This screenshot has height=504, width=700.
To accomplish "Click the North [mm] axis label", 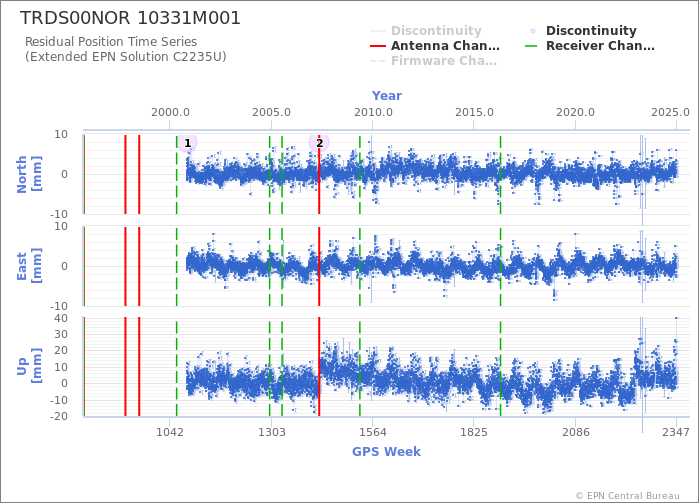I will (x=29, y=174).
